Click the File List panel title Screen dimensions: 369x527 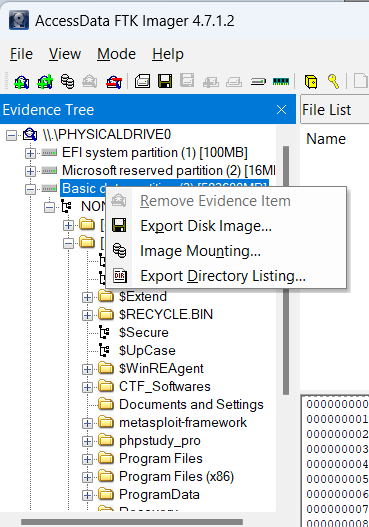tap(326, 110)
